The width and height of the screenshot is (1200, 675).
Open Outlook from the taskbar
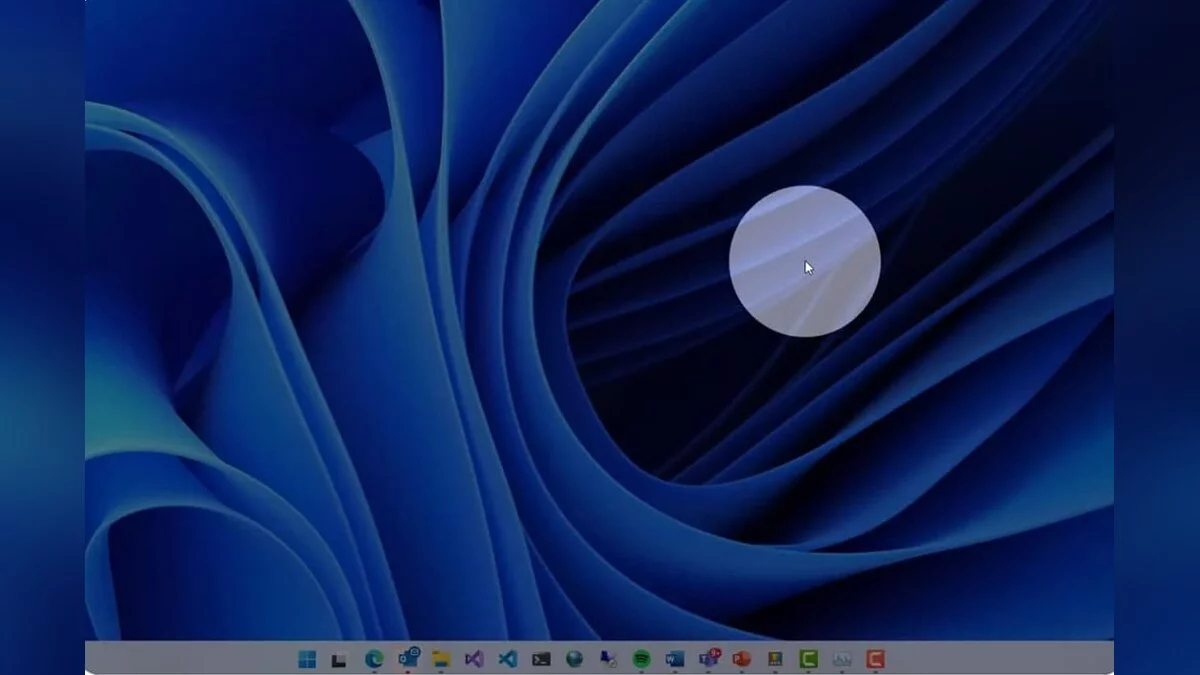[x=408, y=658]
